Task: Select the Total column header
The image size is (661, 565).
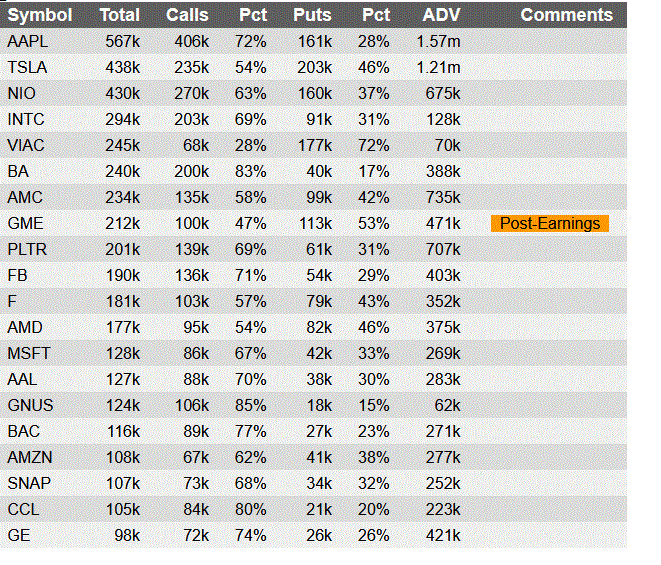Action: click(x=120, y=15)
